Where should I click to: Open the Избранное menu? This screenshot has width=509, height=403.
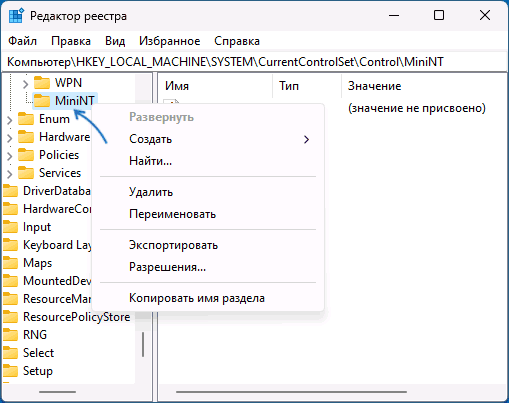170,41
